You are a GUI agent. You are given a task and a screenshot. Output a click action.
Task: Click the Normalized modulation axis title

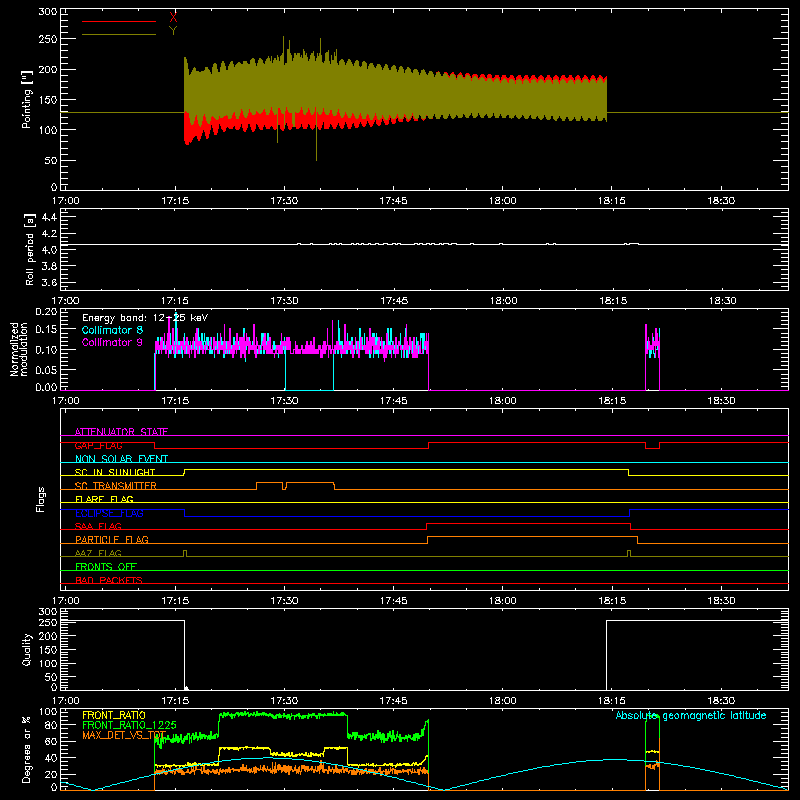pyautogui.click(x=19, y=349)
